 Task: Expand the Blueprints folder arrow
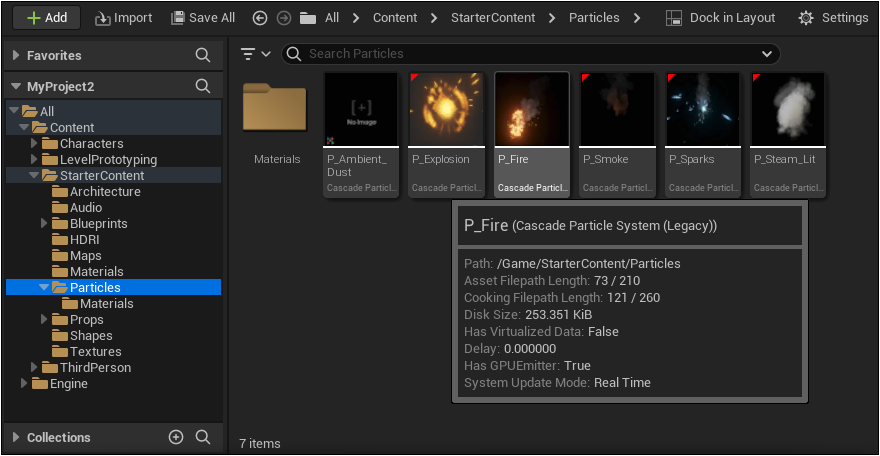[44, 223]
